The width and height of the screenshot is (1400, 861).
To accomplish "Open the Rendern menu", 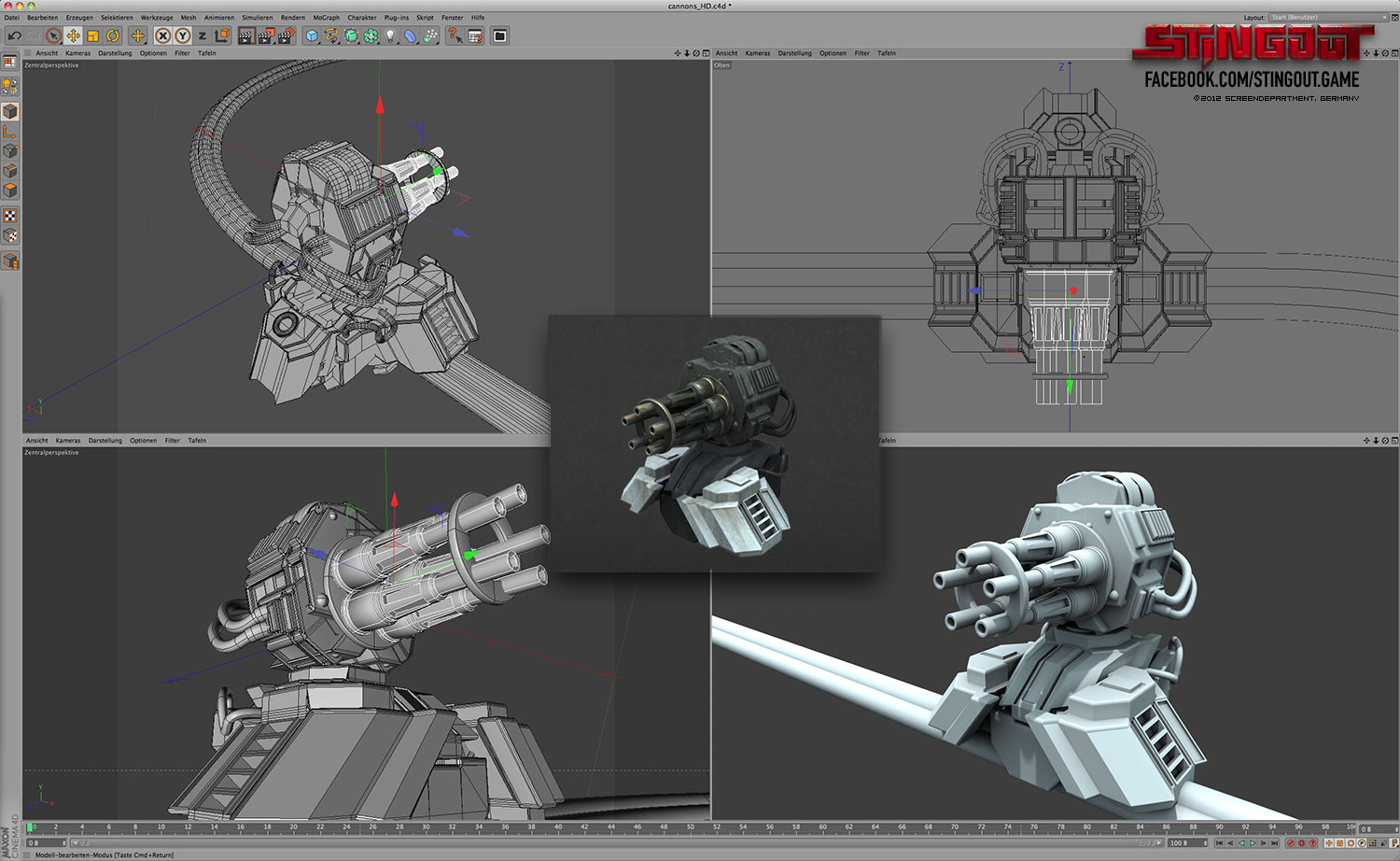I will point(293,18).
